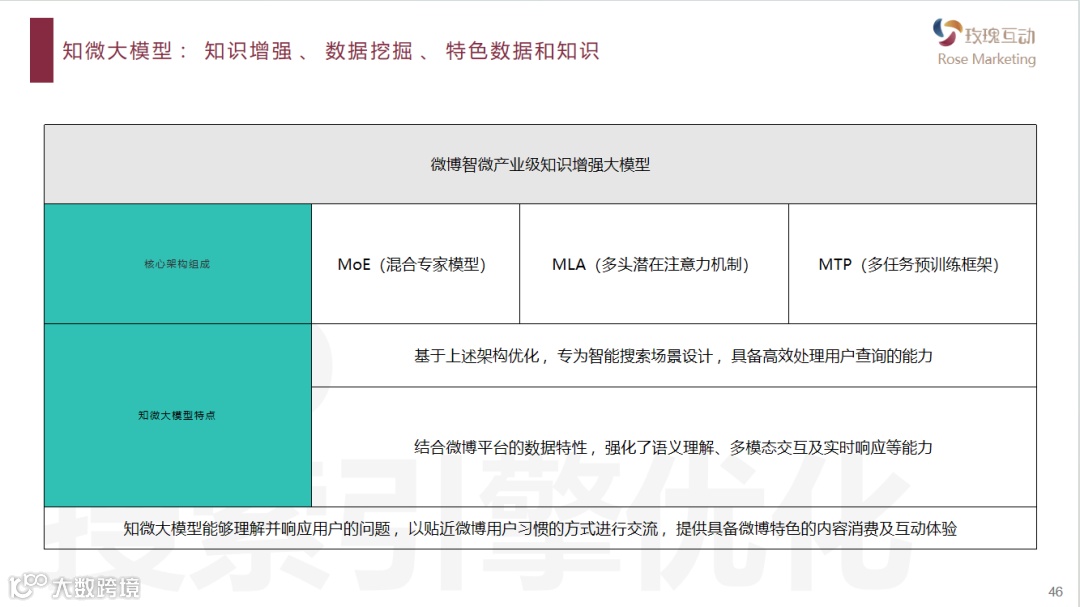The image size is (1080, 607).
Task: Click the row starting with 基于上述架构优化
Action: click(x=674, y=356)
